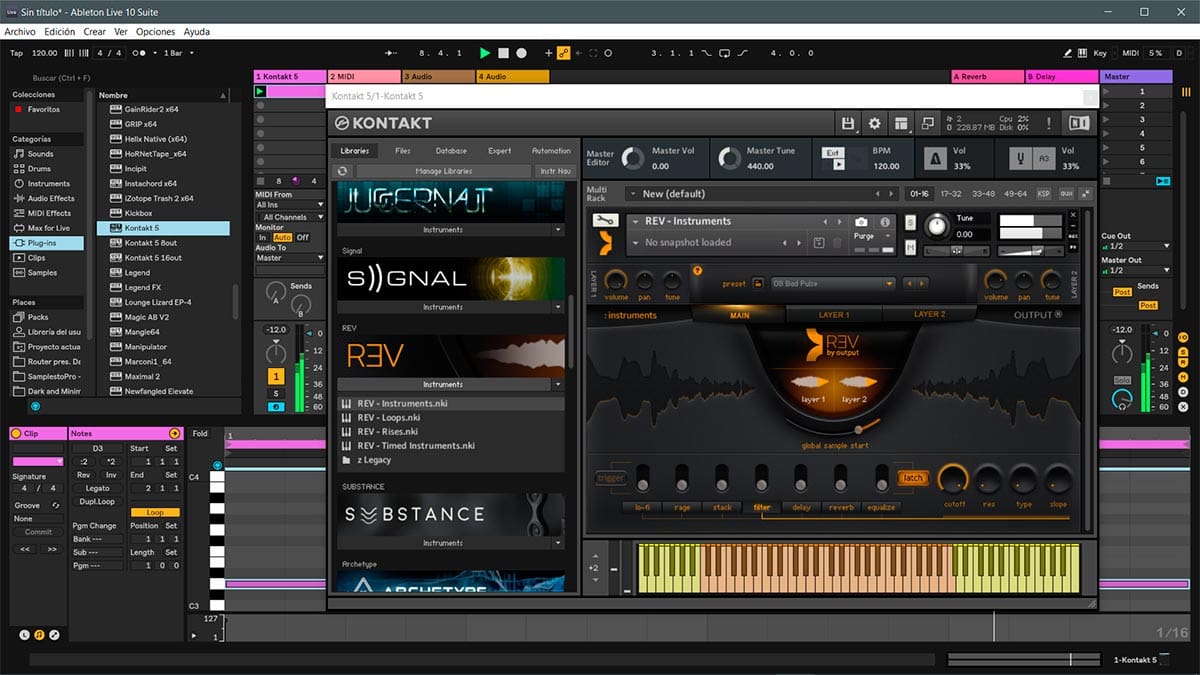This screenshot has width=1200, height=675.
Task: Open the preset folder icon
Action: click(x=758, y=284)
